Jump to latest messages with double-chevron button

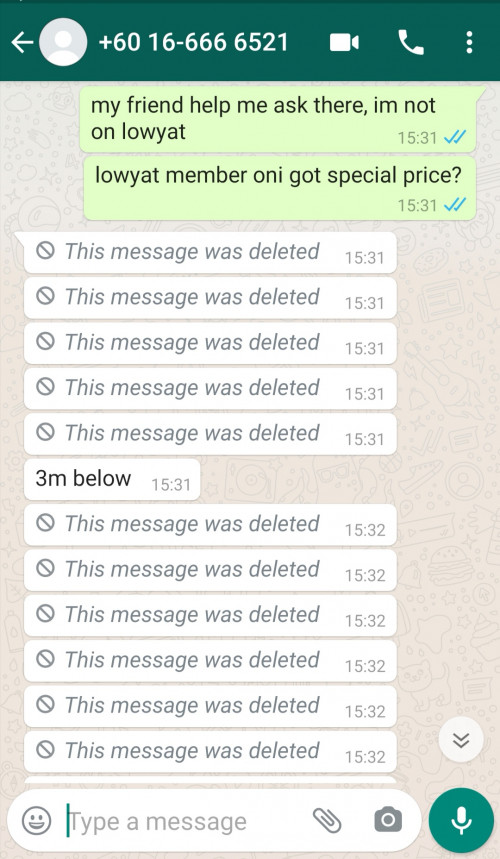[461, 740]
